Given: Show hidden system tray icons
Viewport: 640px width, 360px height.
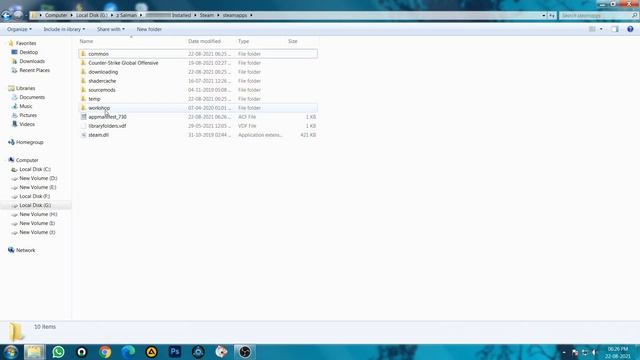Looking at the screenshot, I should click(564, 352).
